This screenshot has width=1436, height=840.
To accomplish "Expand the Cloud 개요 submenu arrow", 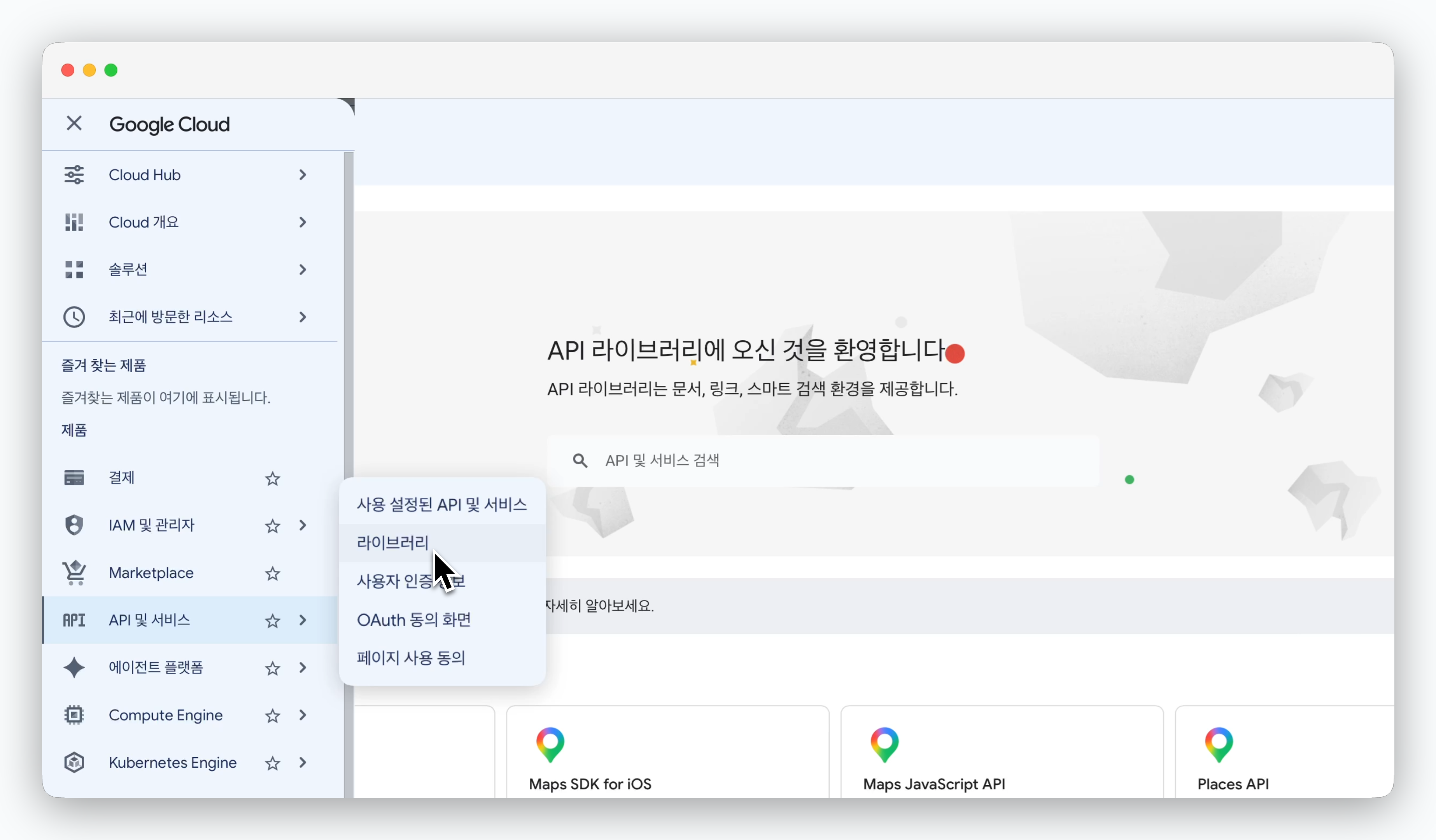I will pos(303,222).
